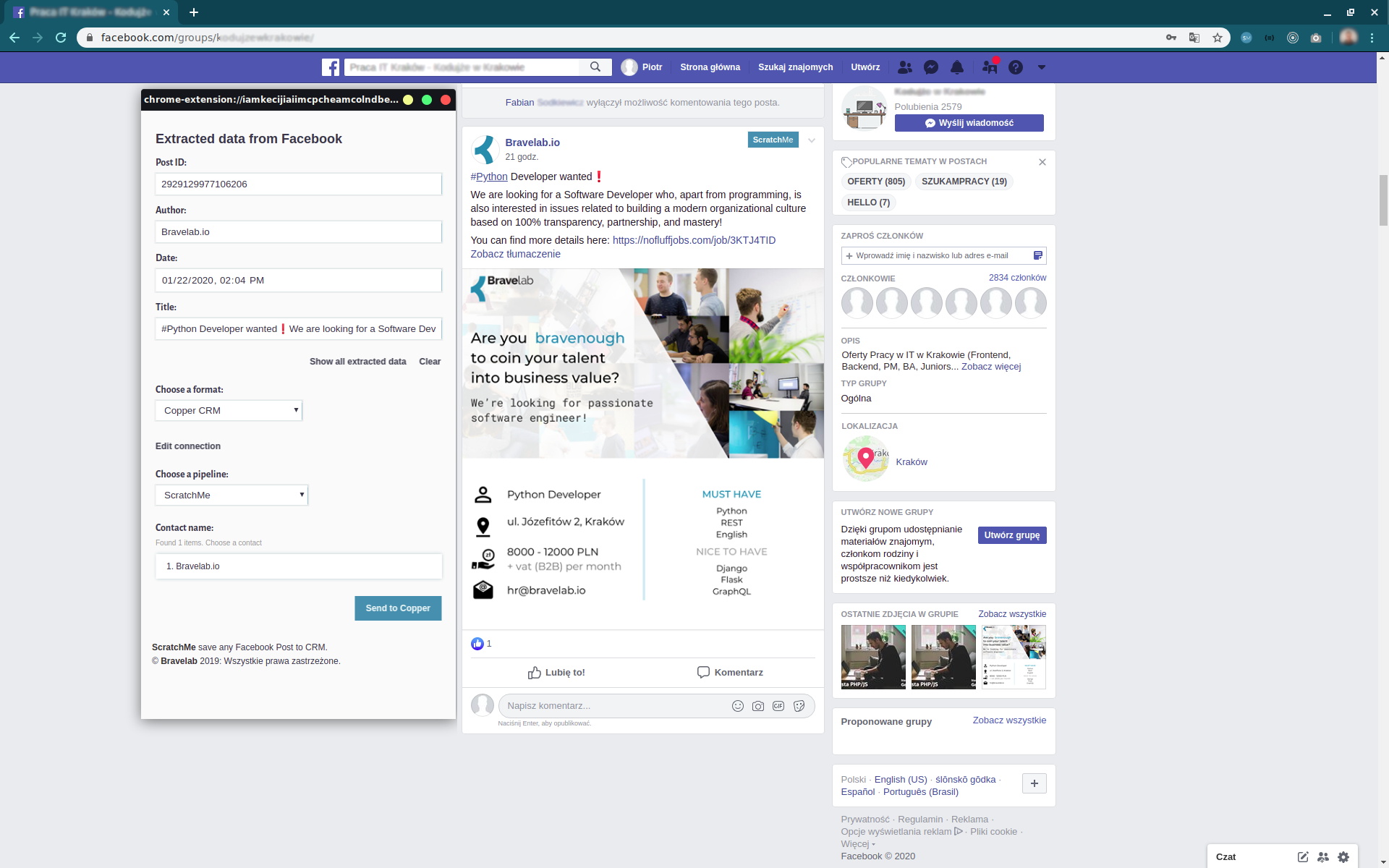Open the help question mark icon
The image size is (1389, 868).
tap(1016, 67)
